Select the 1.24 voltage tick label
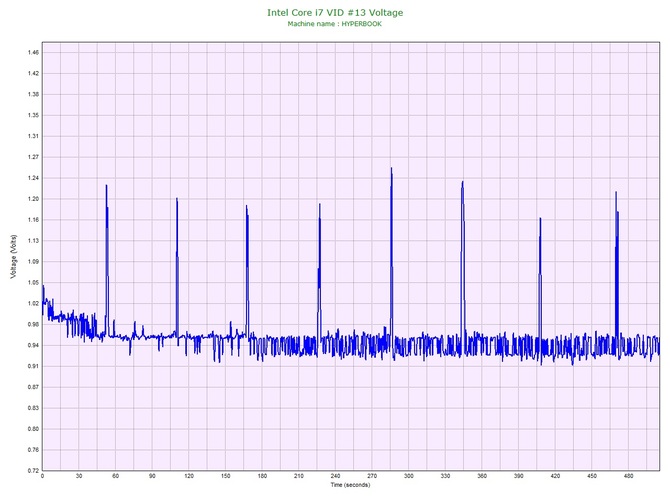670x502 pixels. (x=33, y=178)
